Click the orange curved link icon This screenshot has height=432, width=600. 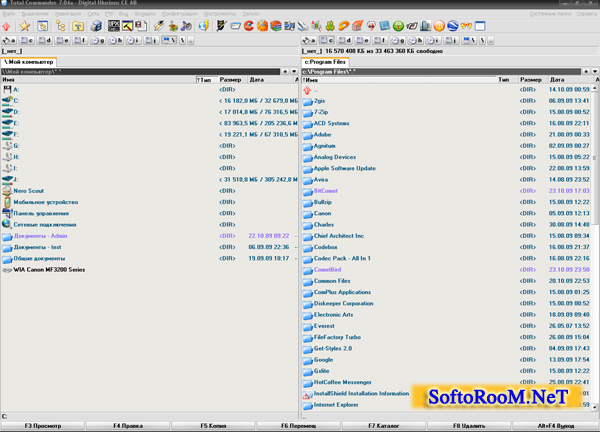click(x=344, y=26)
